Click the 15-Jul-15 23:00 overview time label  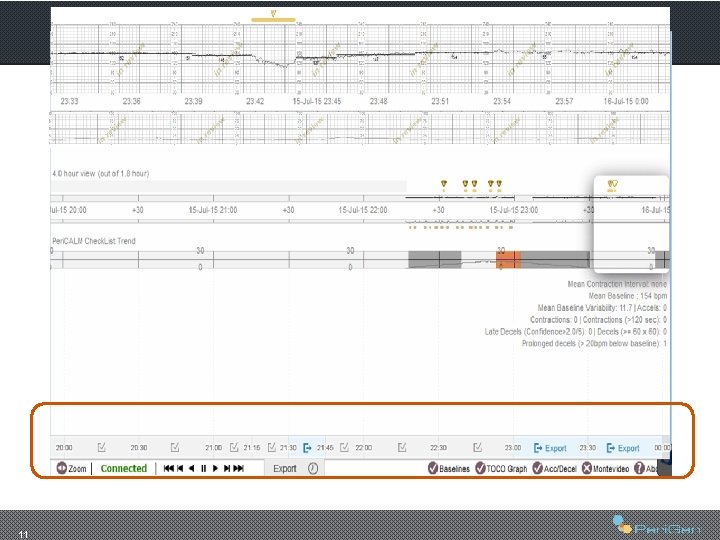[x=514, y=210]
